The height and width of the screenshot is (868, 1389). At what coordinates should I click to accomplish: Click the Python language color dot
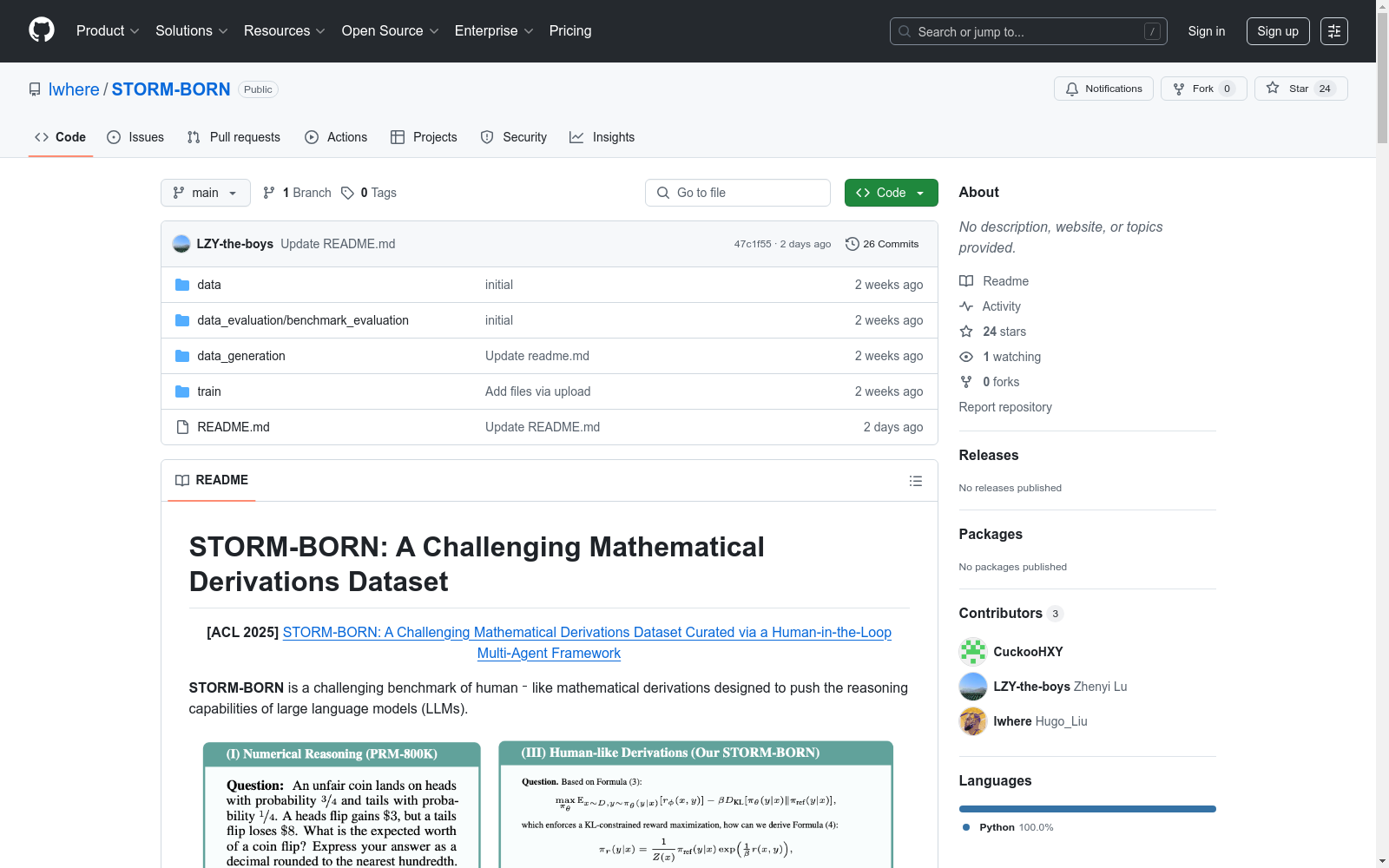(x=966, y=827)
